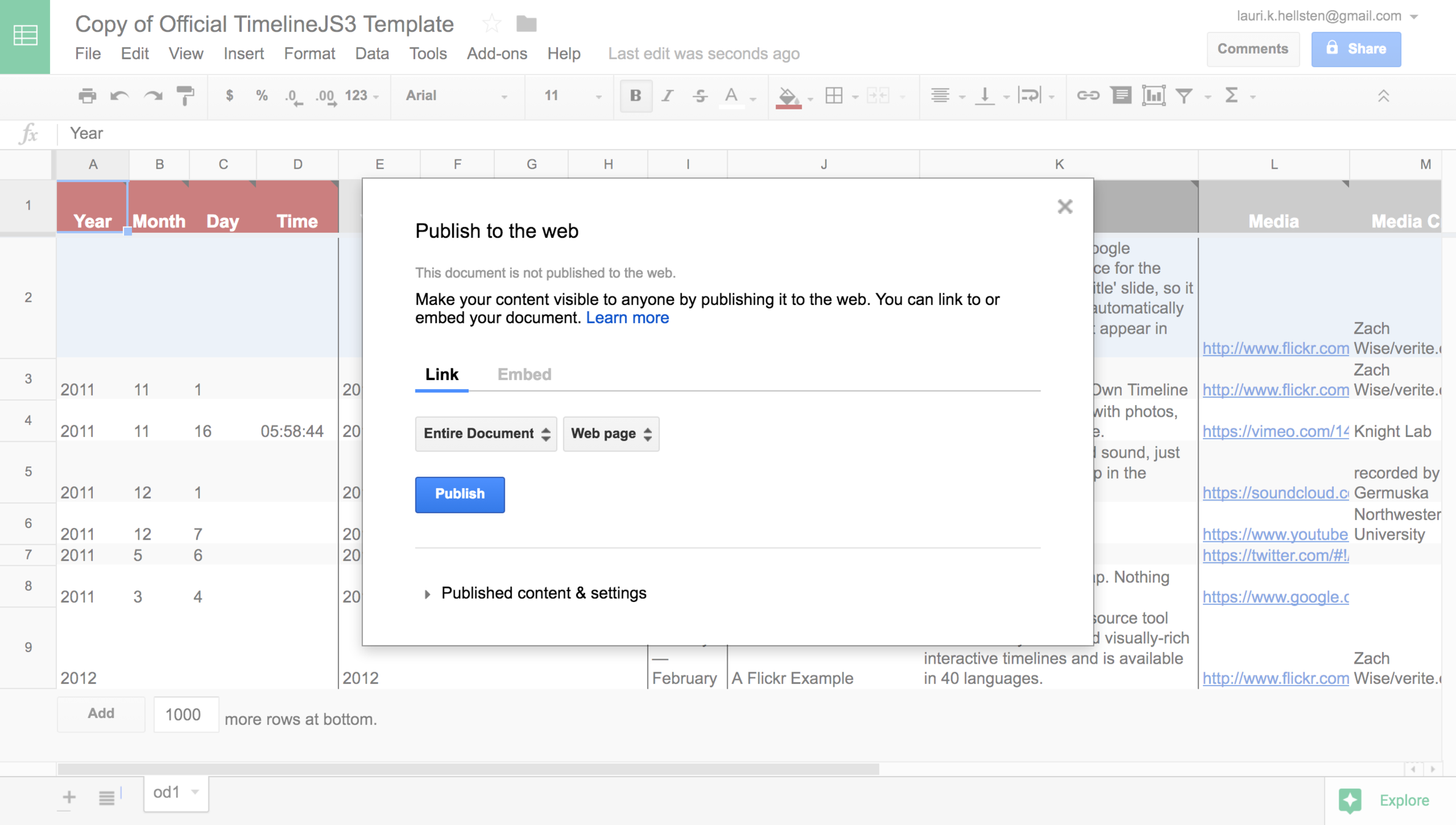Screen dimensions: 1456x825
Task: Switch to the Embed tab
Action: 524,374
